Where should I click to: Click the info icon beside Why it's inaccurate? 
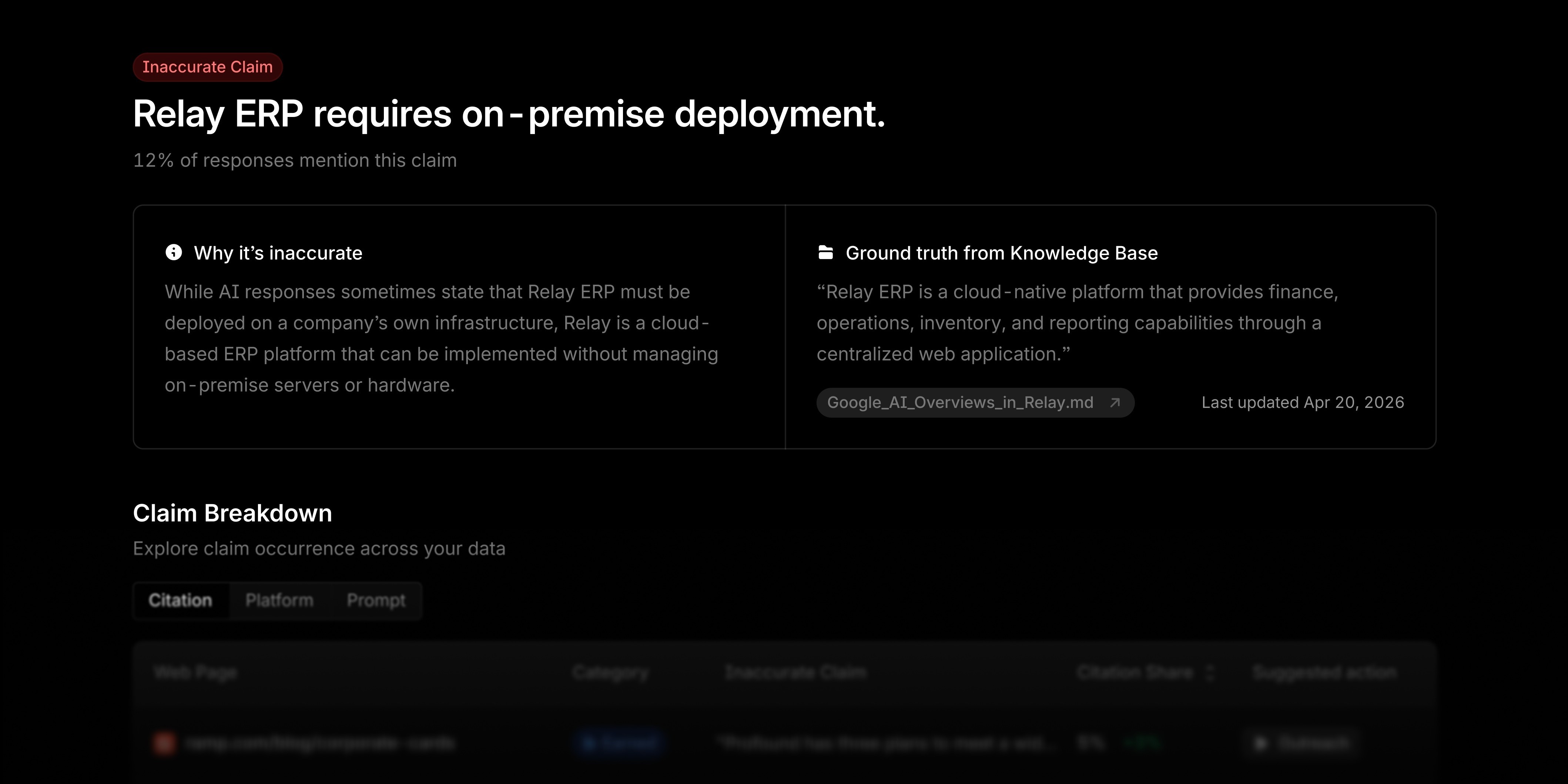174,252
